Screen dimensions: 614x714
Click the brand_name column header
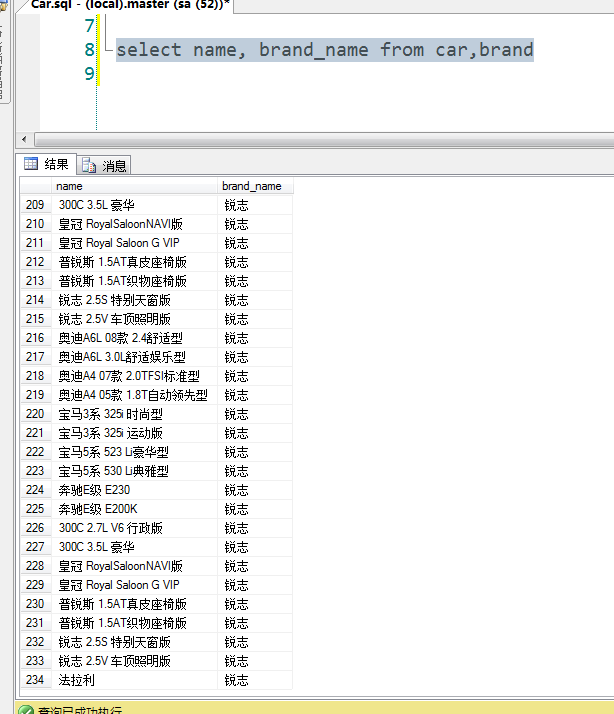point(255,186)
